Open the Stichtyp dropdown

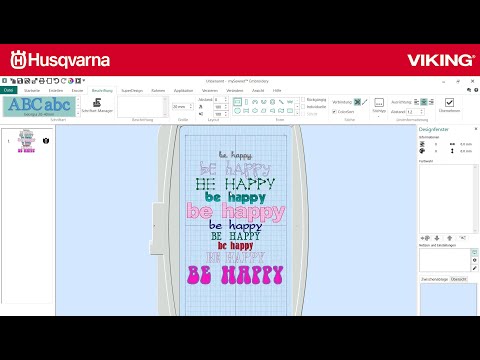point(379,106)
